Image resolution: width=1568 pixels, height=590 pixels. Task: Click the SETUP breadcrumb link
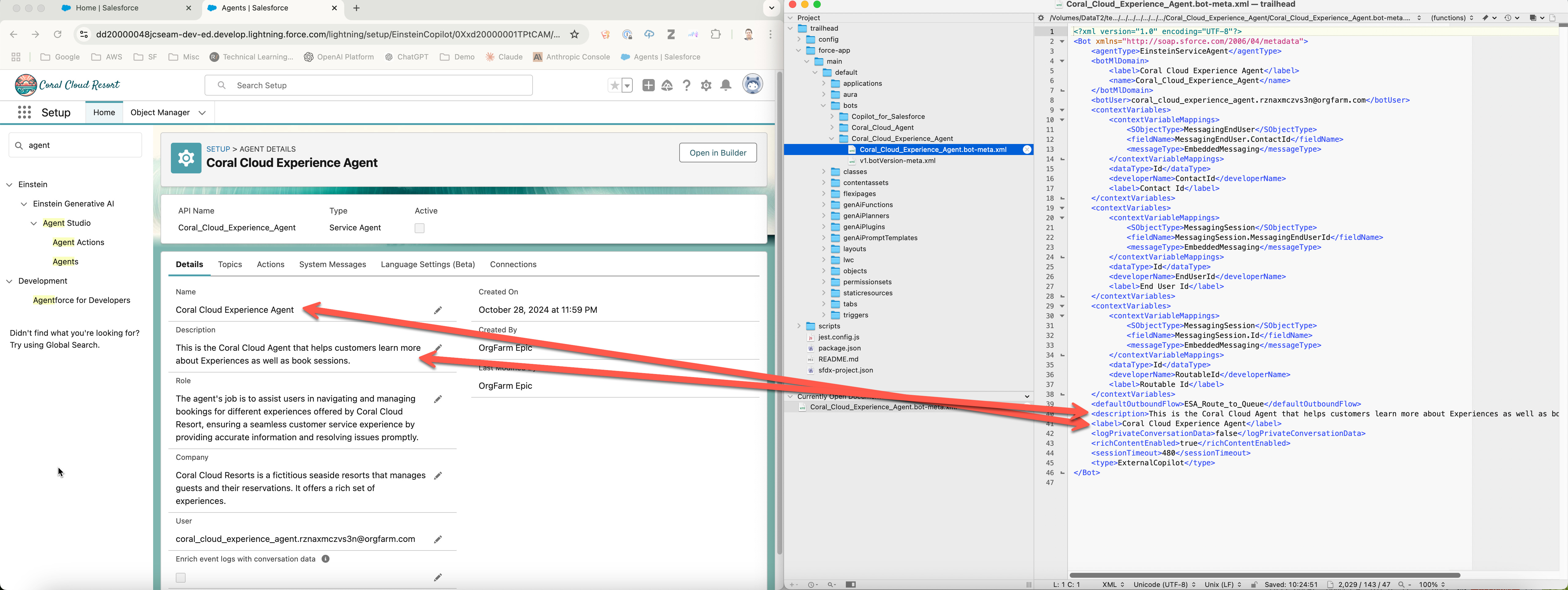click(x=218, y=149)
